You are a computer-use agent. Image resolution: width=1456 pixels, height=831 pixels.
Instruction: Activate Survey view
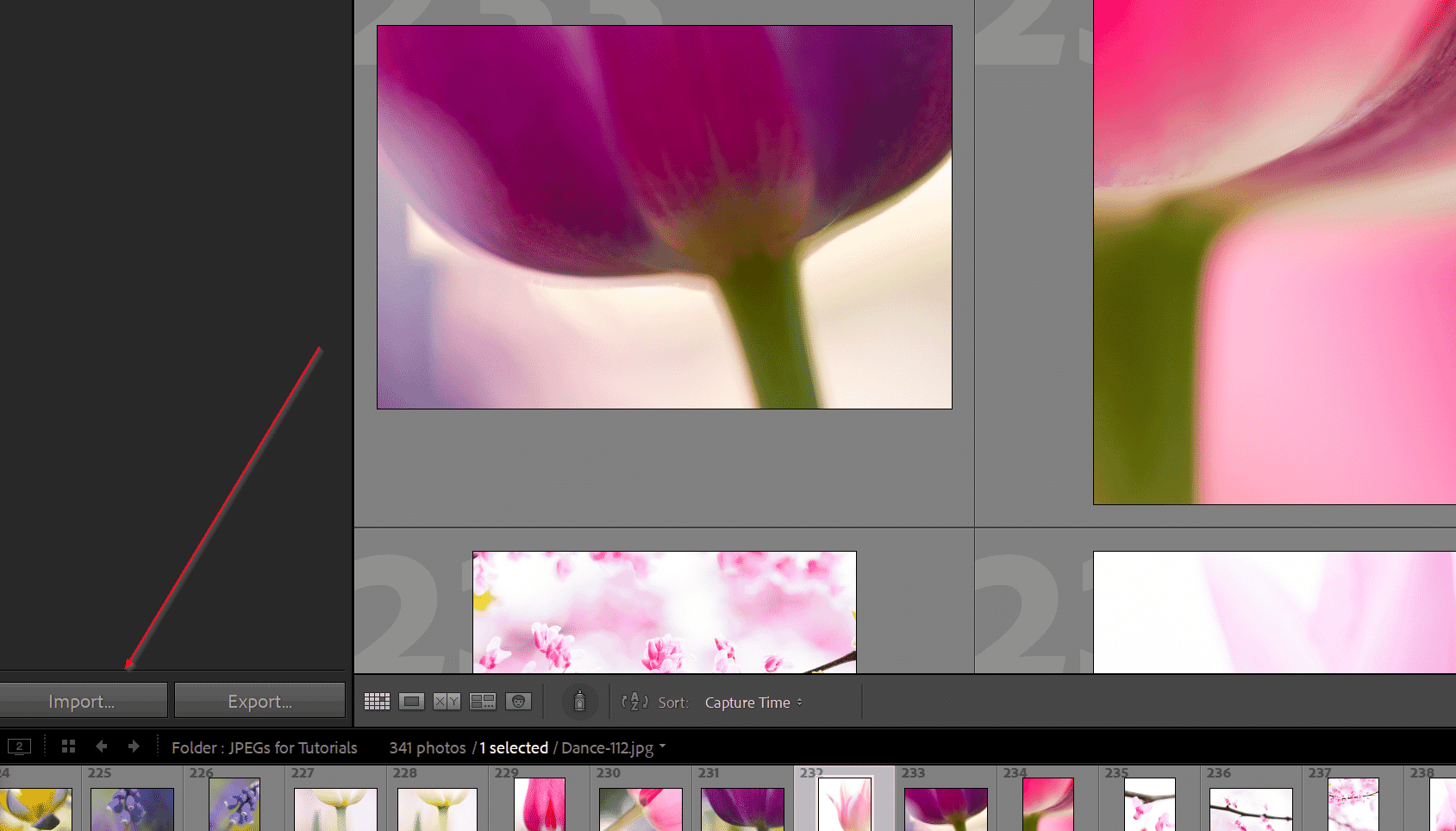tap(483, 701)
